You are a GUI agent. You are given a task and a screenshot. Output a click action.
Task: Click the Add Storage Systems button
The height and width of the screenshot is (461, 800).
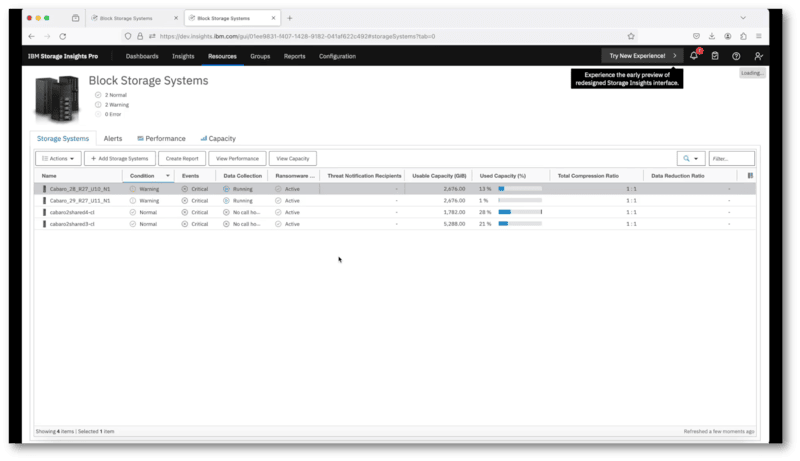[x=120, y=158]
